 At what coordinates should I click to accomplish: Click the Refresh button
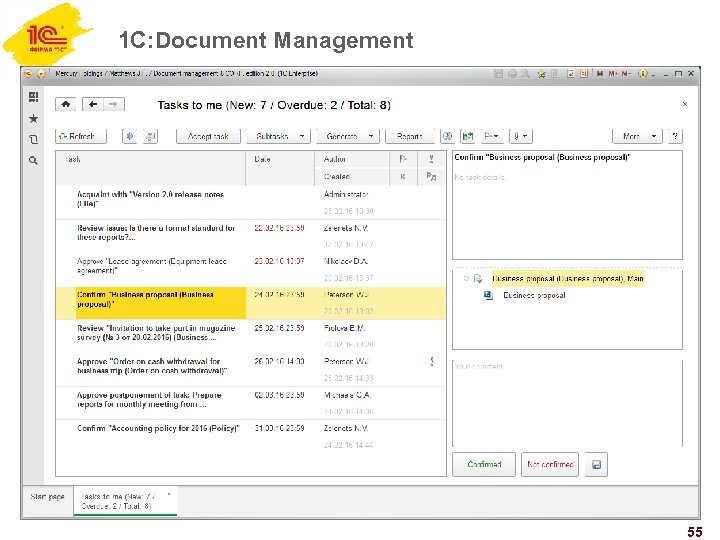click(x=81, y=136)
